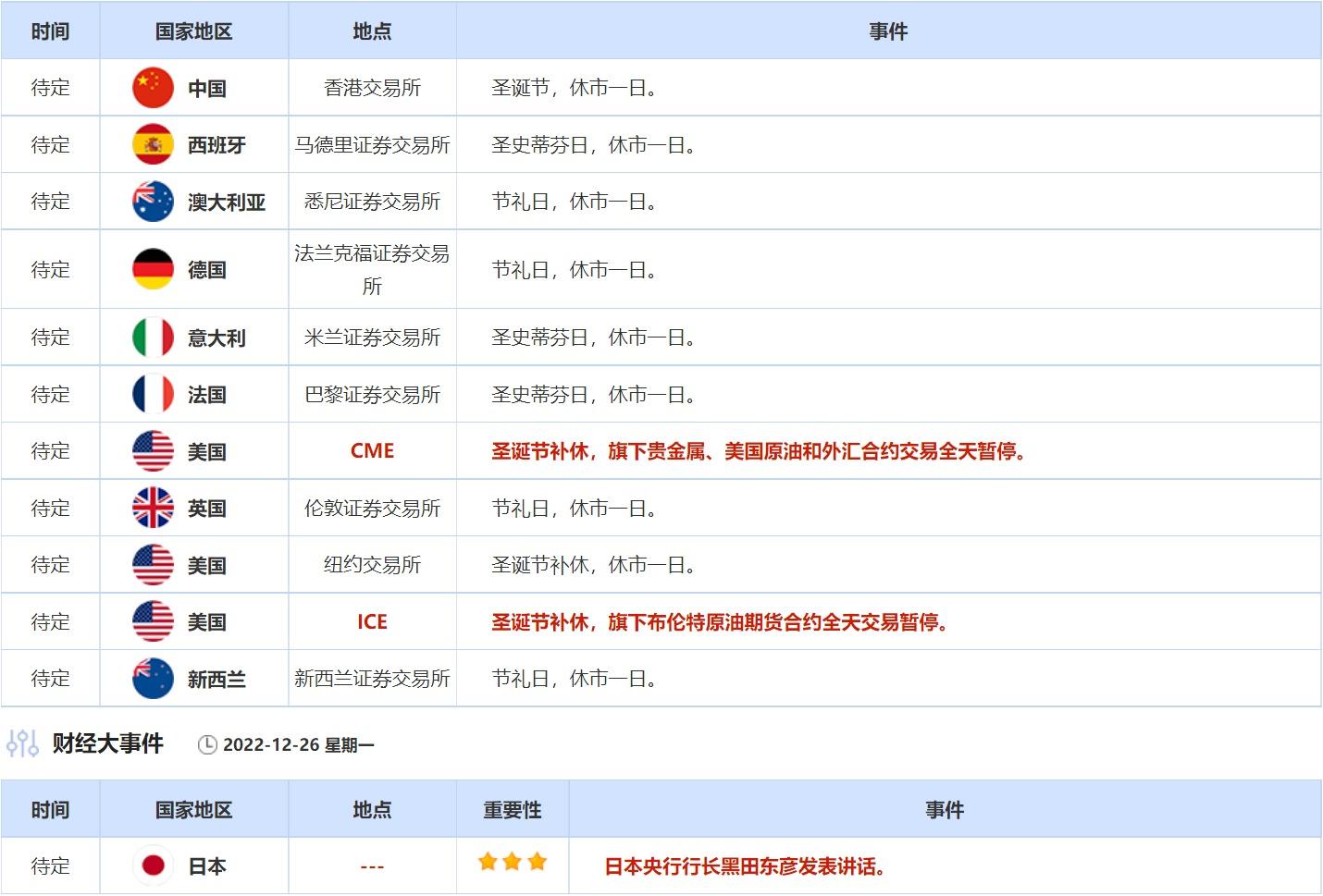Image resolution: width=1323 pixels, height=896 pixels.
Task: Click the China flag icon
Action: (x=153, y=88)
